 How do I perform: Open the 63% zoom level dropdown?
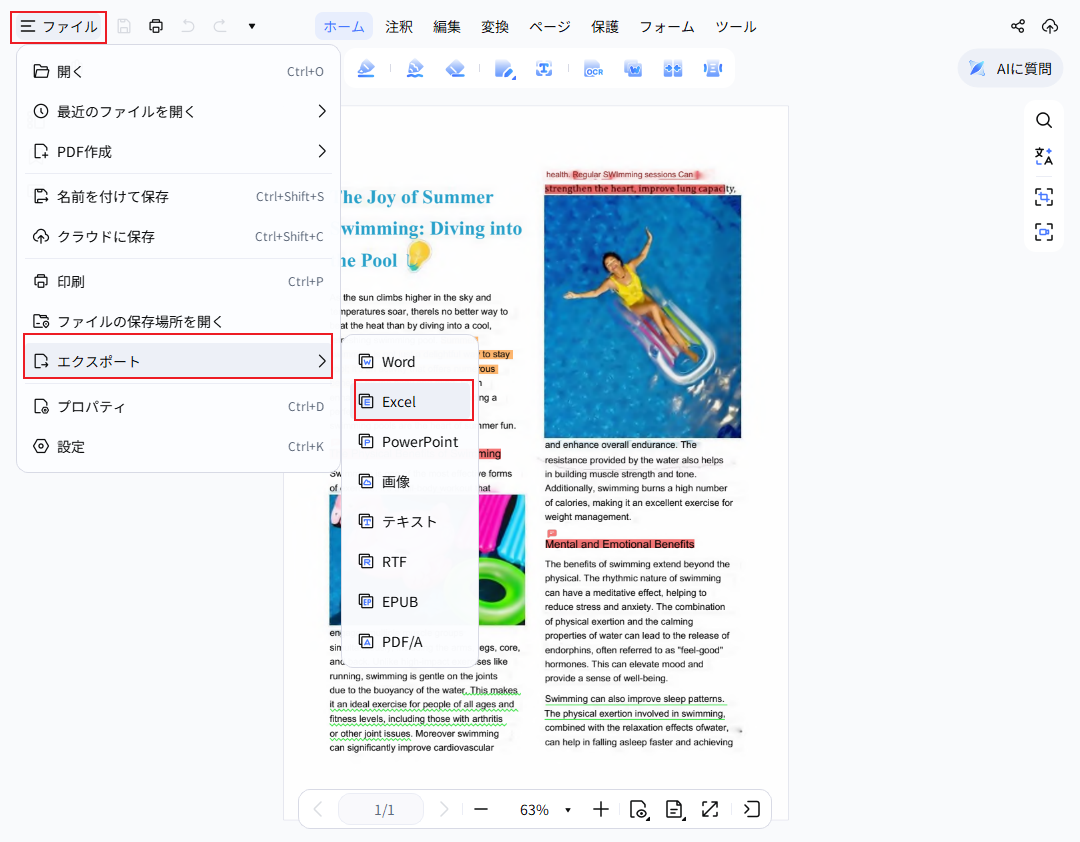click(568, 810)
